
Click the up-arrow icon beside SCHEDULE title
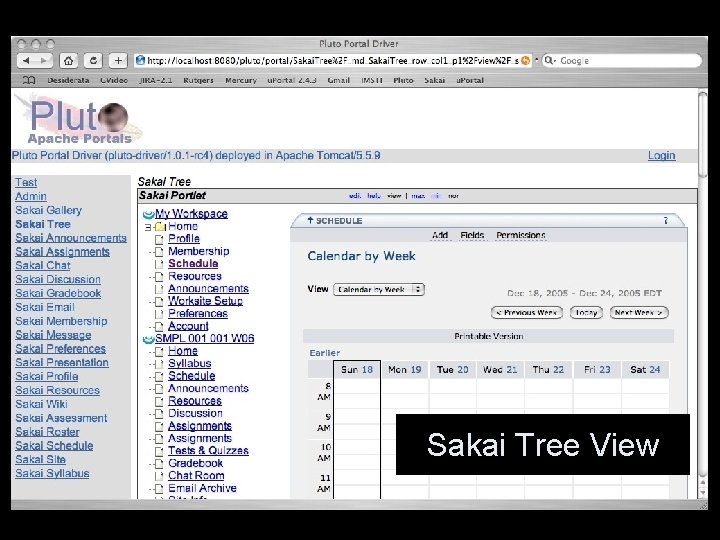point(310,220)
